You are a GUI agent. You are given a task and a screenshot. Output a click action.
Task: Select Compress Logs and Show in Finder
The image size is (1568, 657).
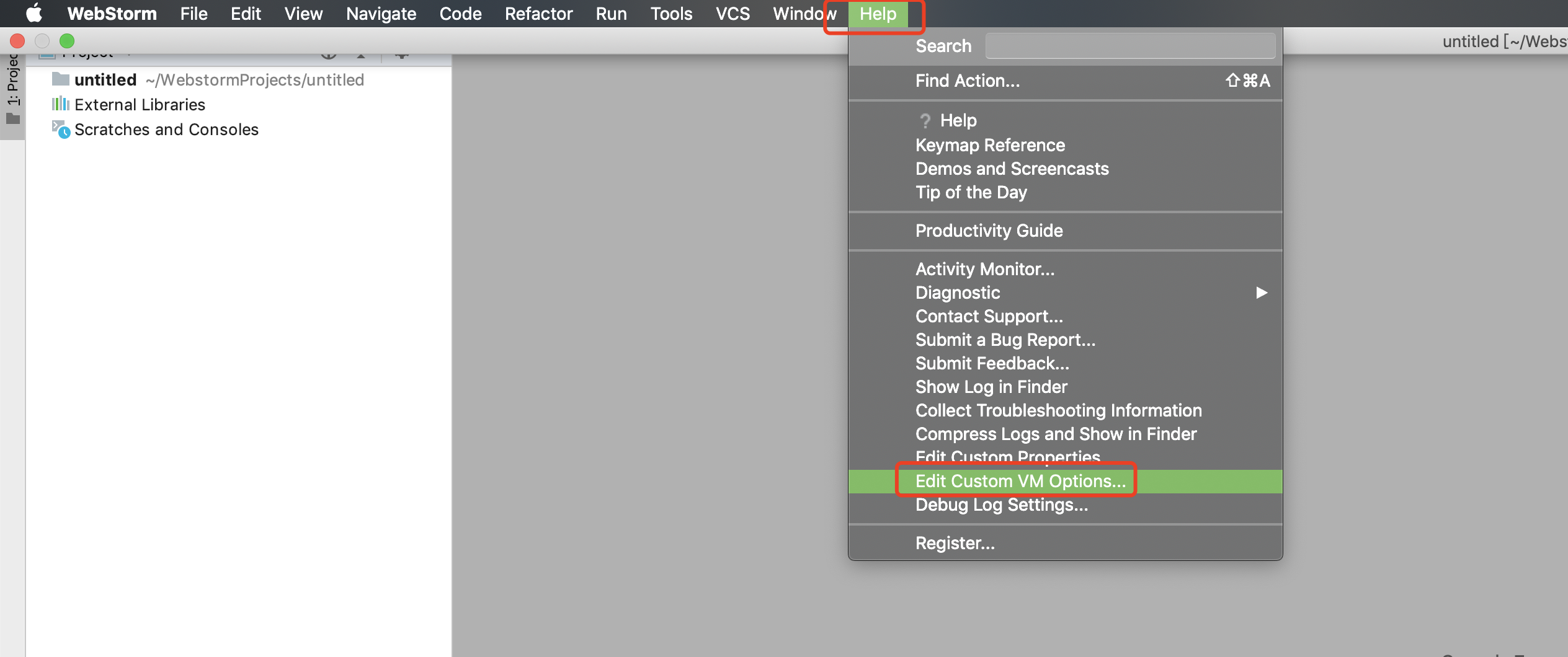(x=1065, y=434)
